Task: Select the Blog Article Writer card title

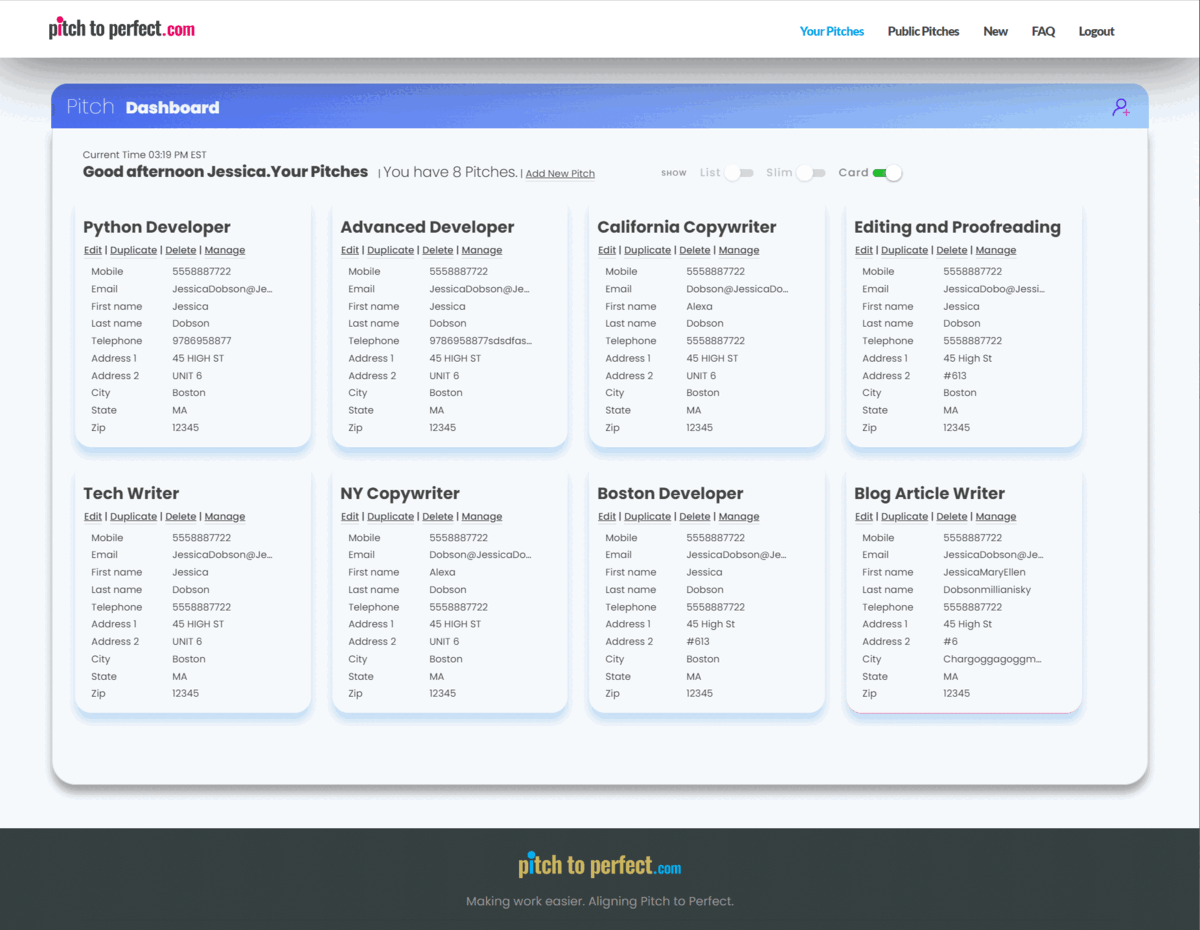Action: pyautogui.click(x=929, y=493)
